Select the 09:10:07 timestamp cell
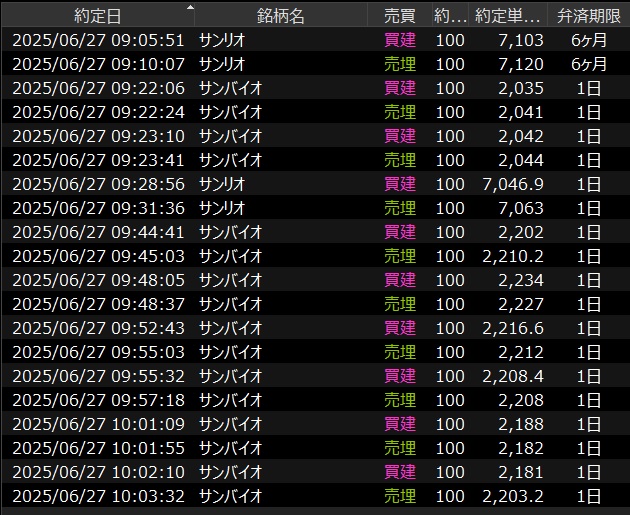The height and width of the screenshot is (515, 630). click(x=98, y=64)
